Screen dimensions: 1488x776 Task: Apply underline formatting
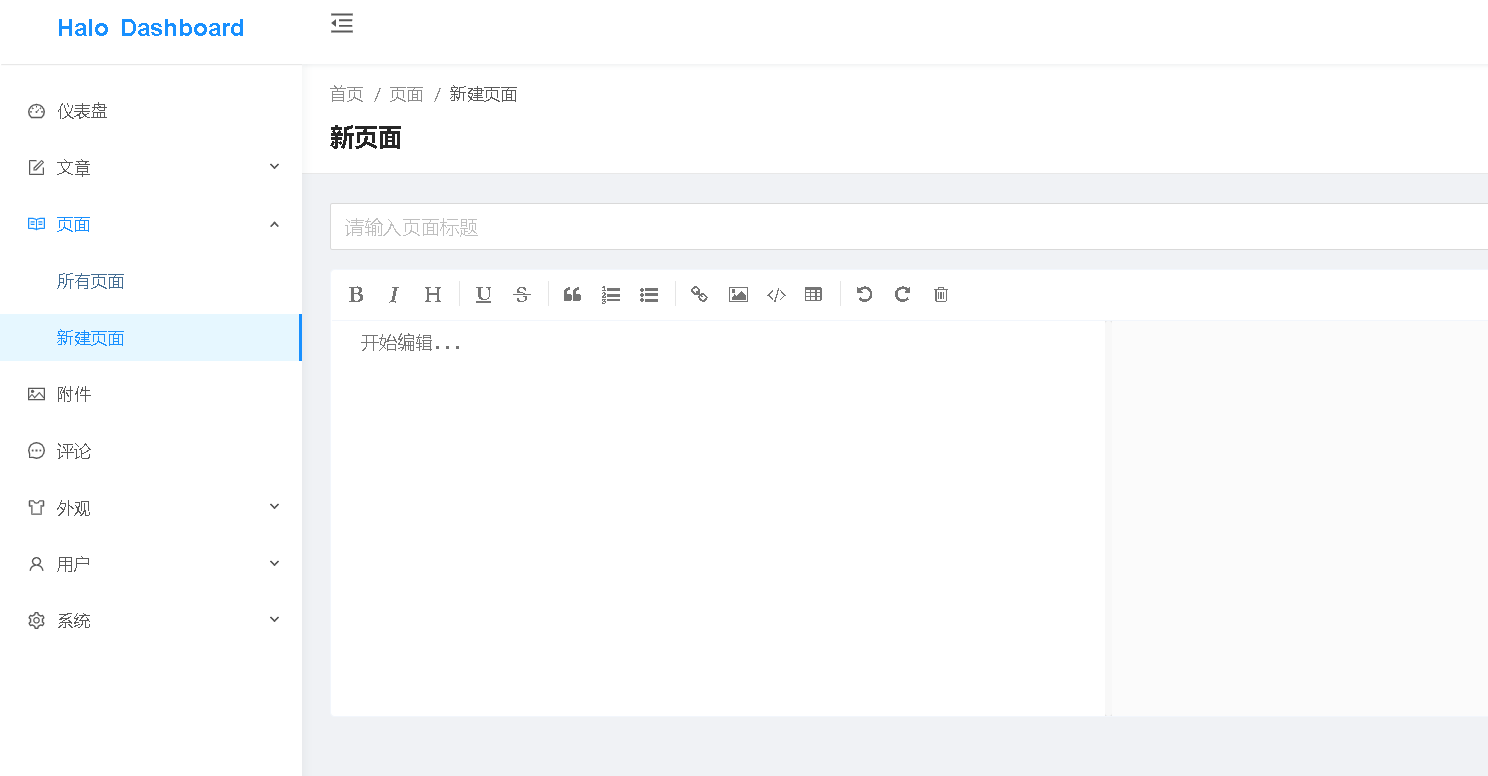pos(484,294)
